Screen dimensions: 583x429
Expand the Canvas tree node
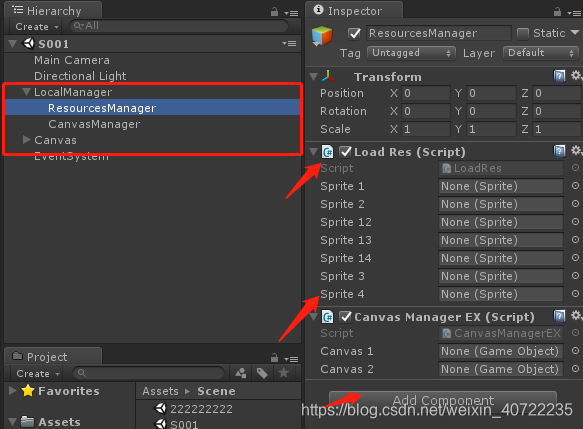pyautogui.click(x=26, y=139)
